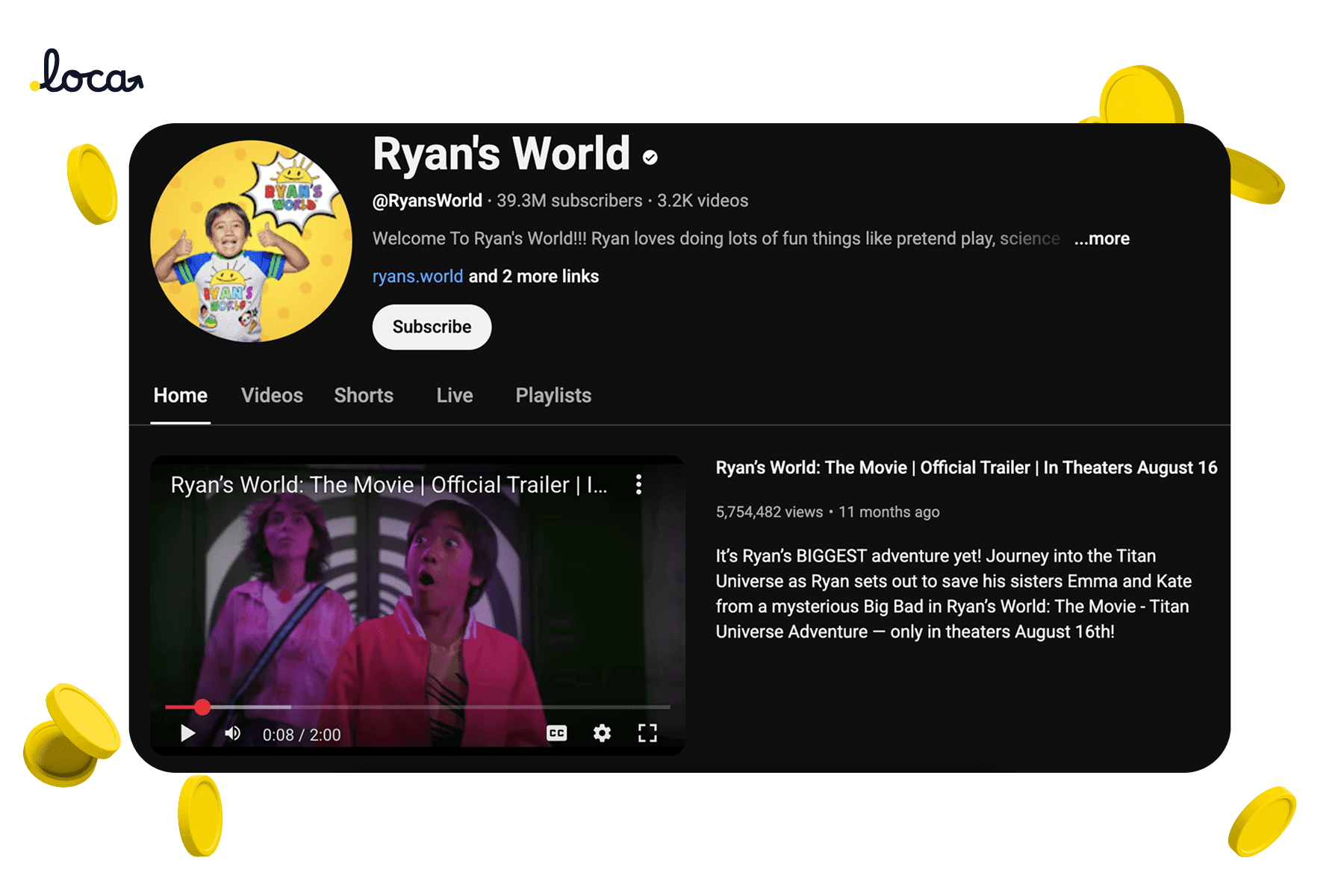
Task: Show the 'and 2 more links' list
Action: pyautogui.click(x=533, y=276)
